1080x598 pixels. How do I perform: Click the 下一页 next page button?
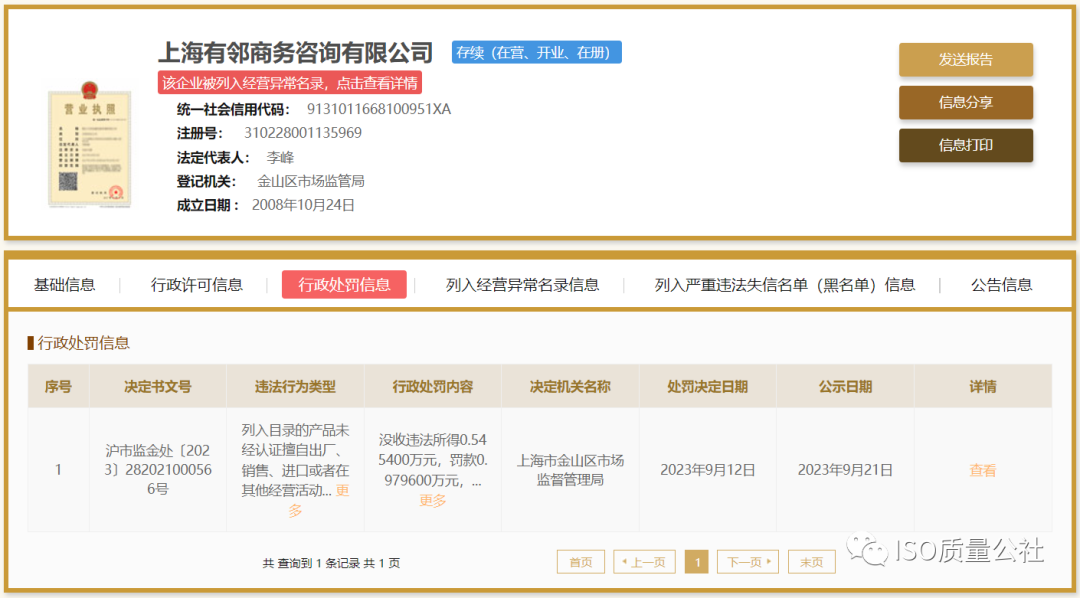(x=747, y=561)
